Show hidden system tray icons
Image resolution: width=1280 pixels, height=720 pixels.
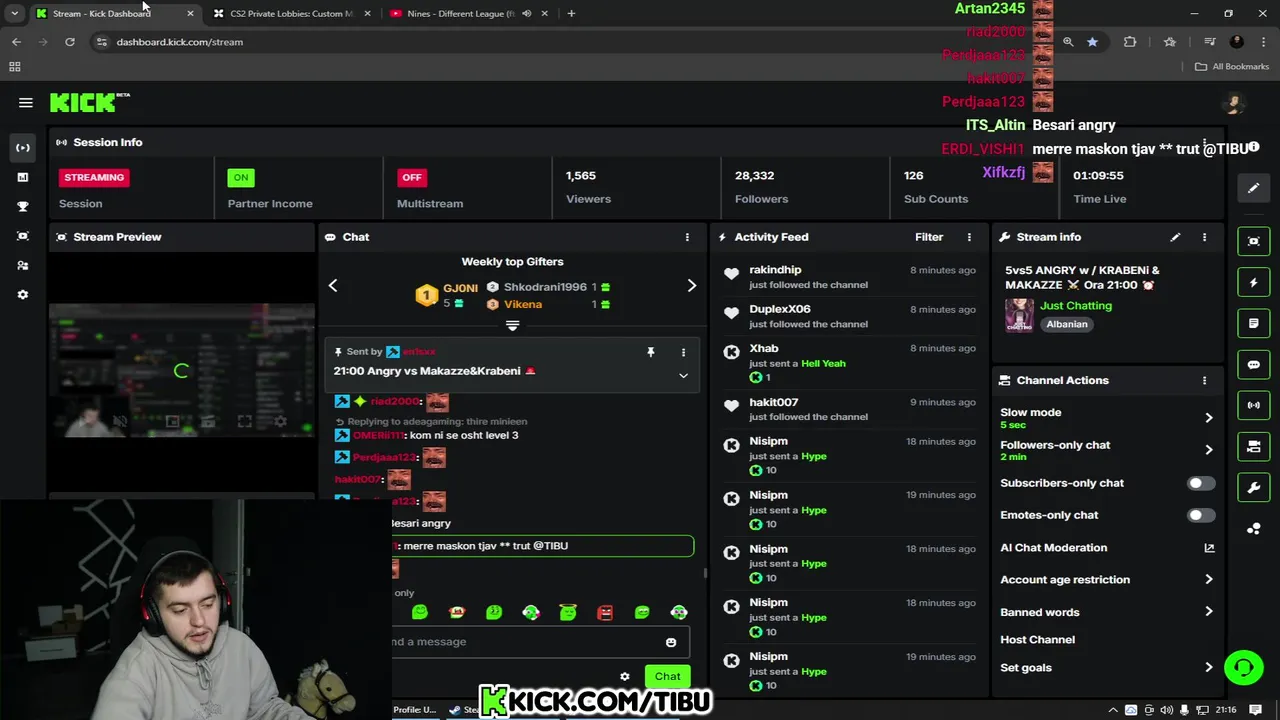coord(1113,710)
